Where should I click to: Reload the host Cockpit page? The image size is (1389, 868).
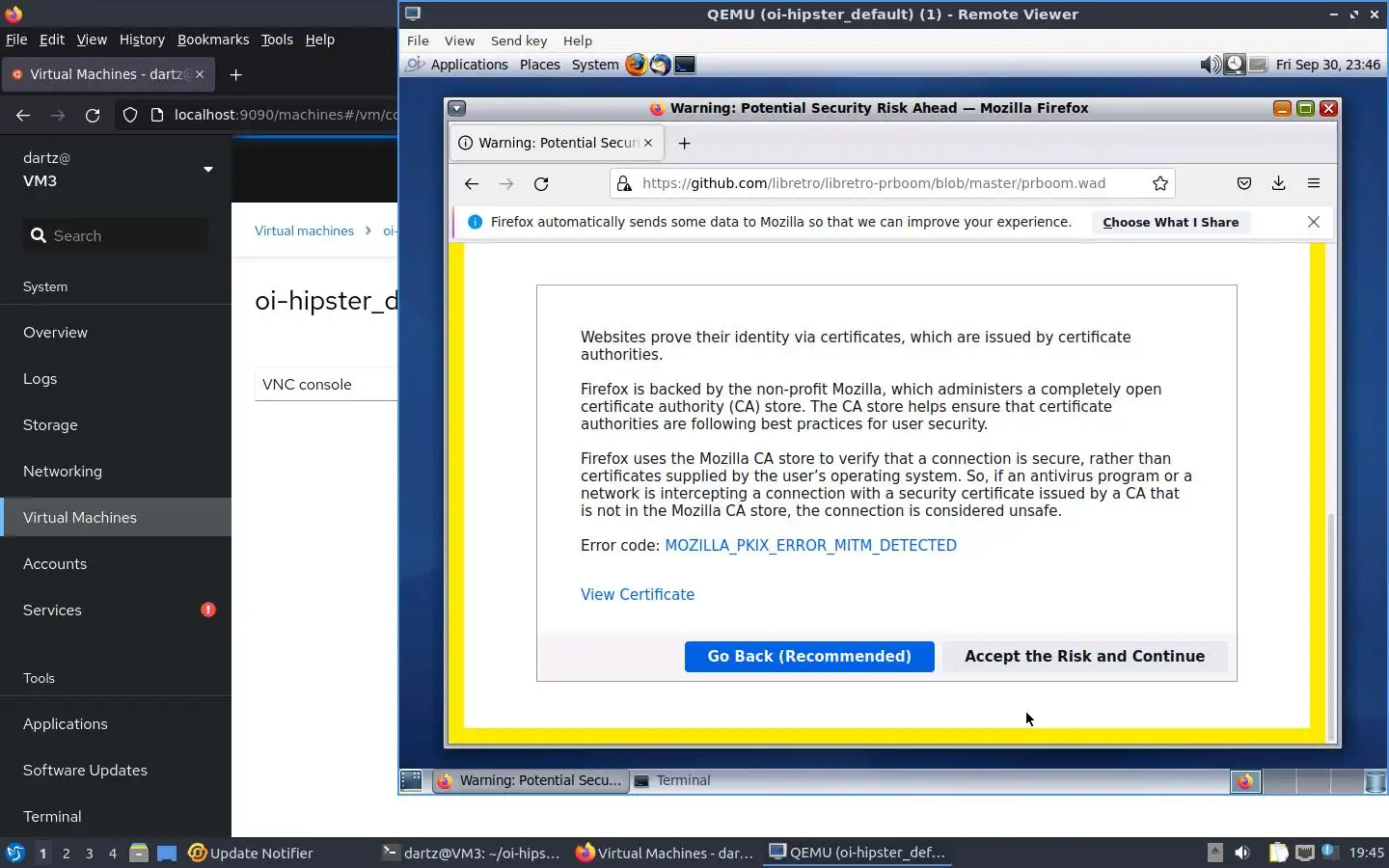(93, 115)
